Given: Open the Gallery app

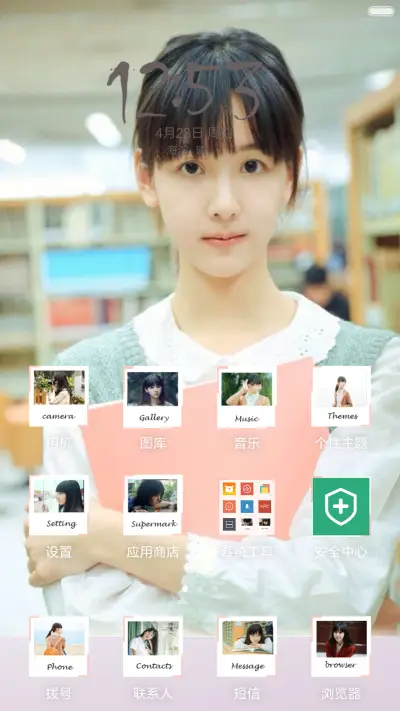Looking at the screenshot, I should tap(153, 397).
